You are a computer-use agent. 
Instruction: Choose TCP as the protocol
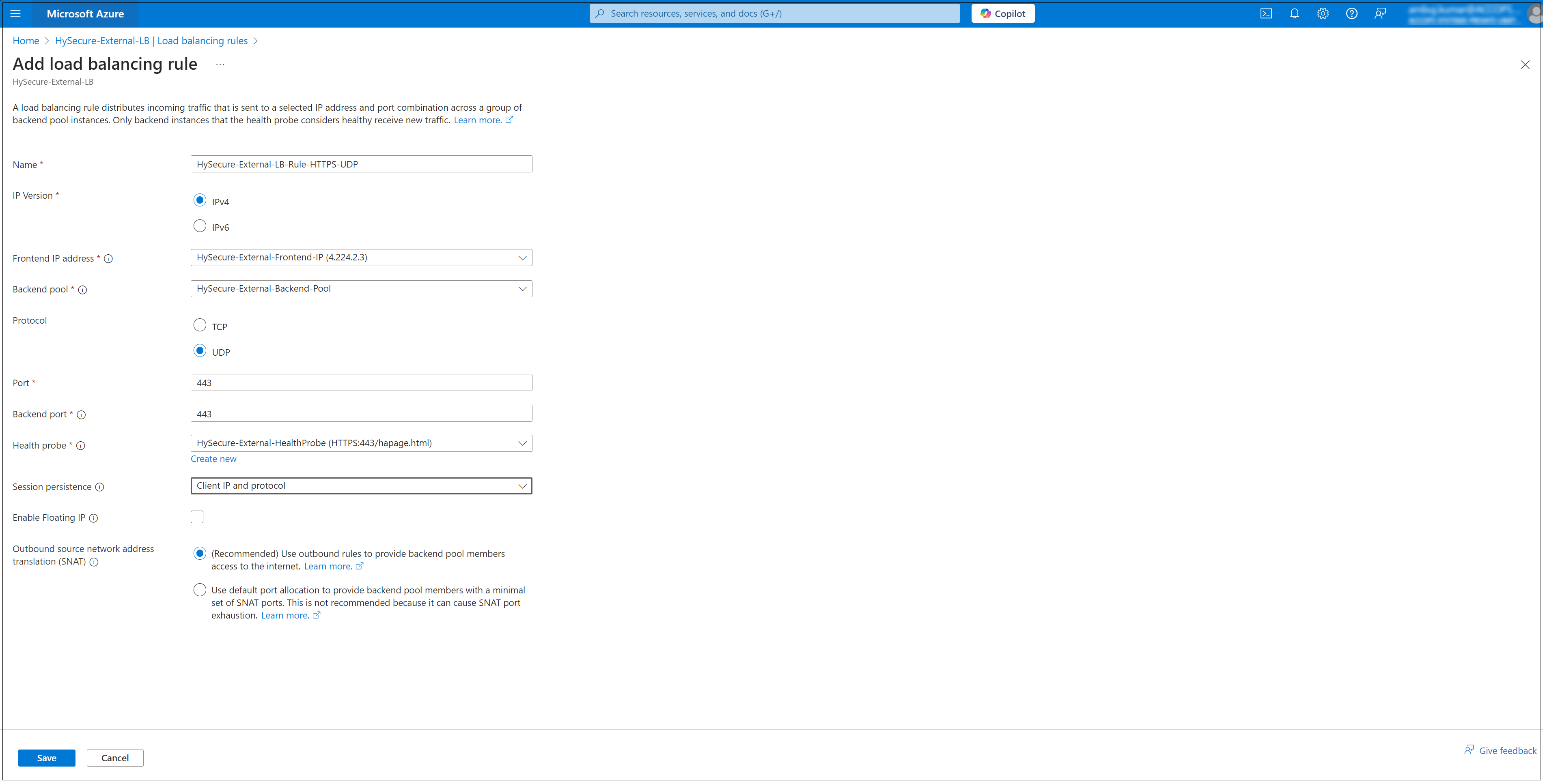(199, 326)
